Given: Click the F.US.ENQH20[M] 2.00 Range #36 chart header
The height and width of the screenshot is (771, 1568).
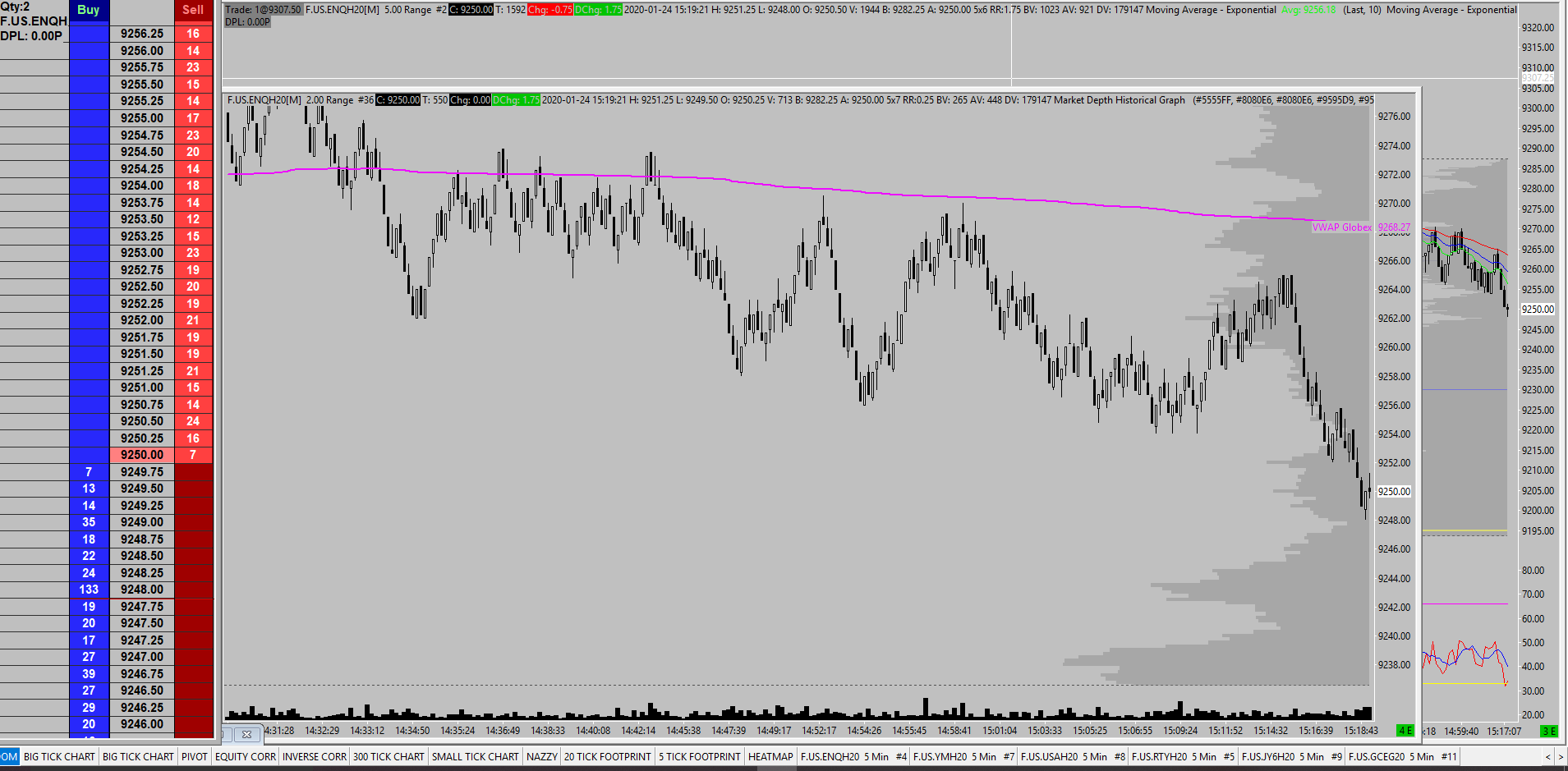Looking at the screenshot, I should (300, 100).
